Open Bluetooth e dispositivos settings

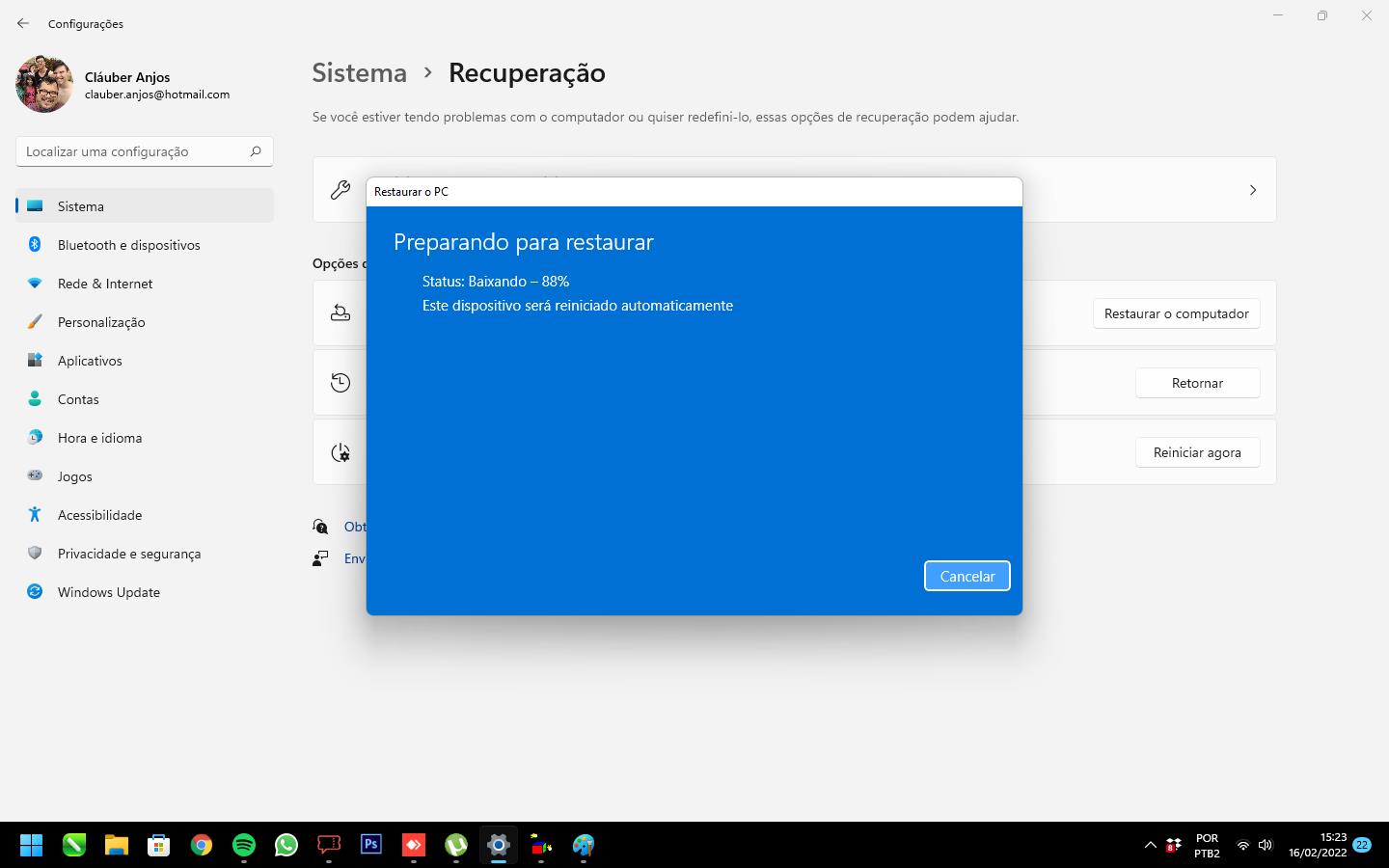[x=128, y=245]
